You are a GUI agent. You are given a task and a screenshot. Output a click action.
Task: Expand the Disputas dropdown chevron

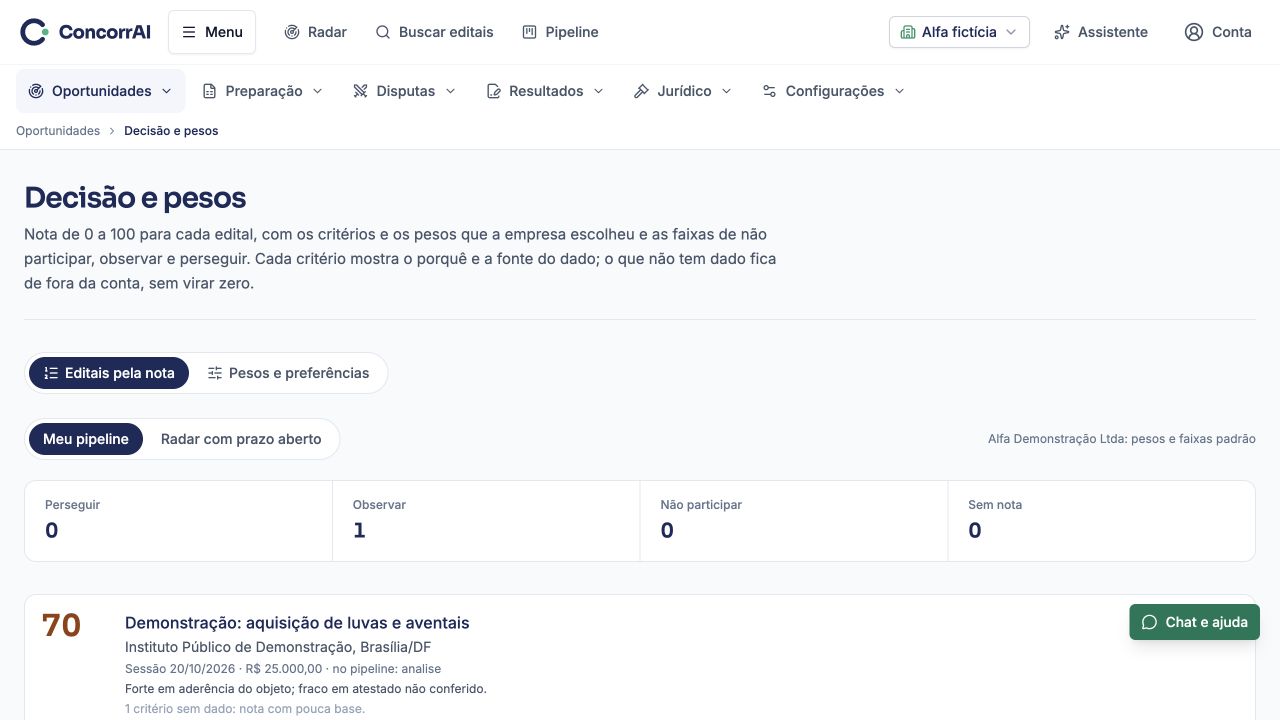450,91
